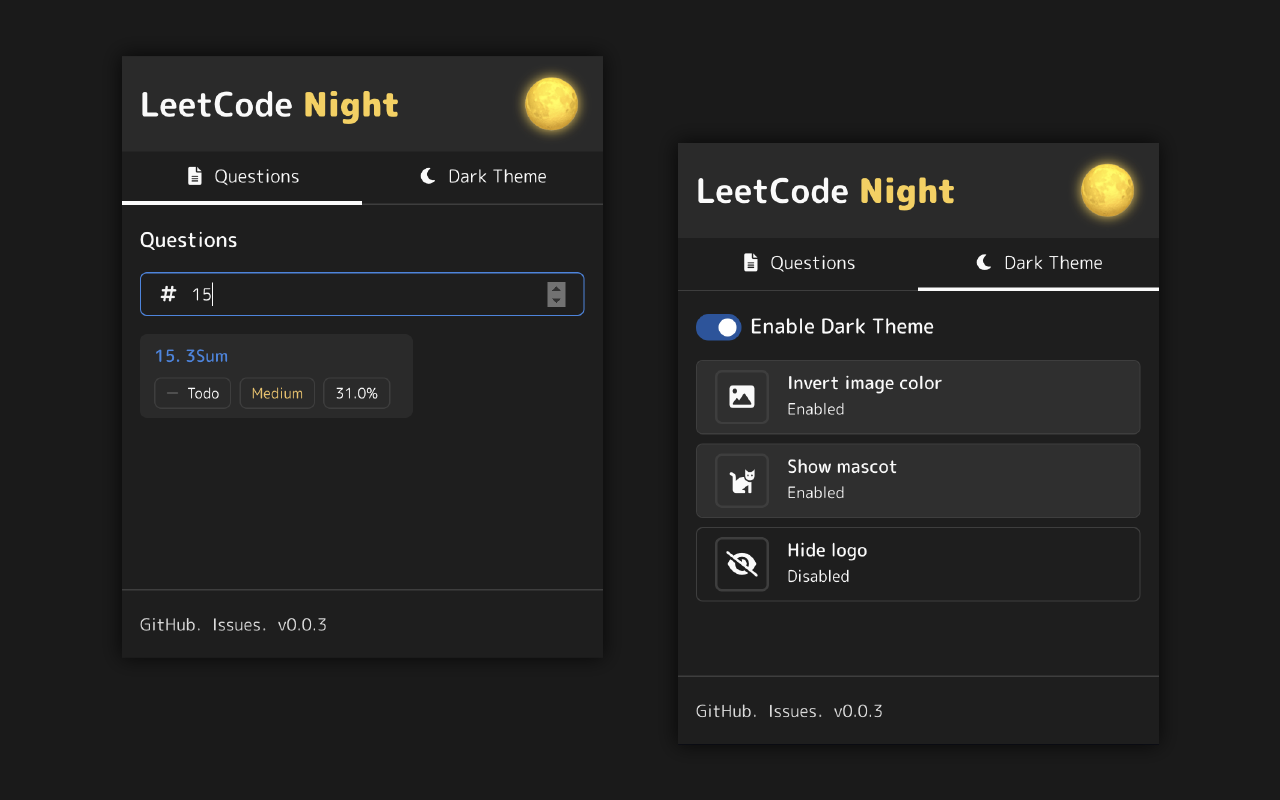Click the moon logo in the right popup
The height and width of the screenshot is (800, 1280).
point(1108,190)
